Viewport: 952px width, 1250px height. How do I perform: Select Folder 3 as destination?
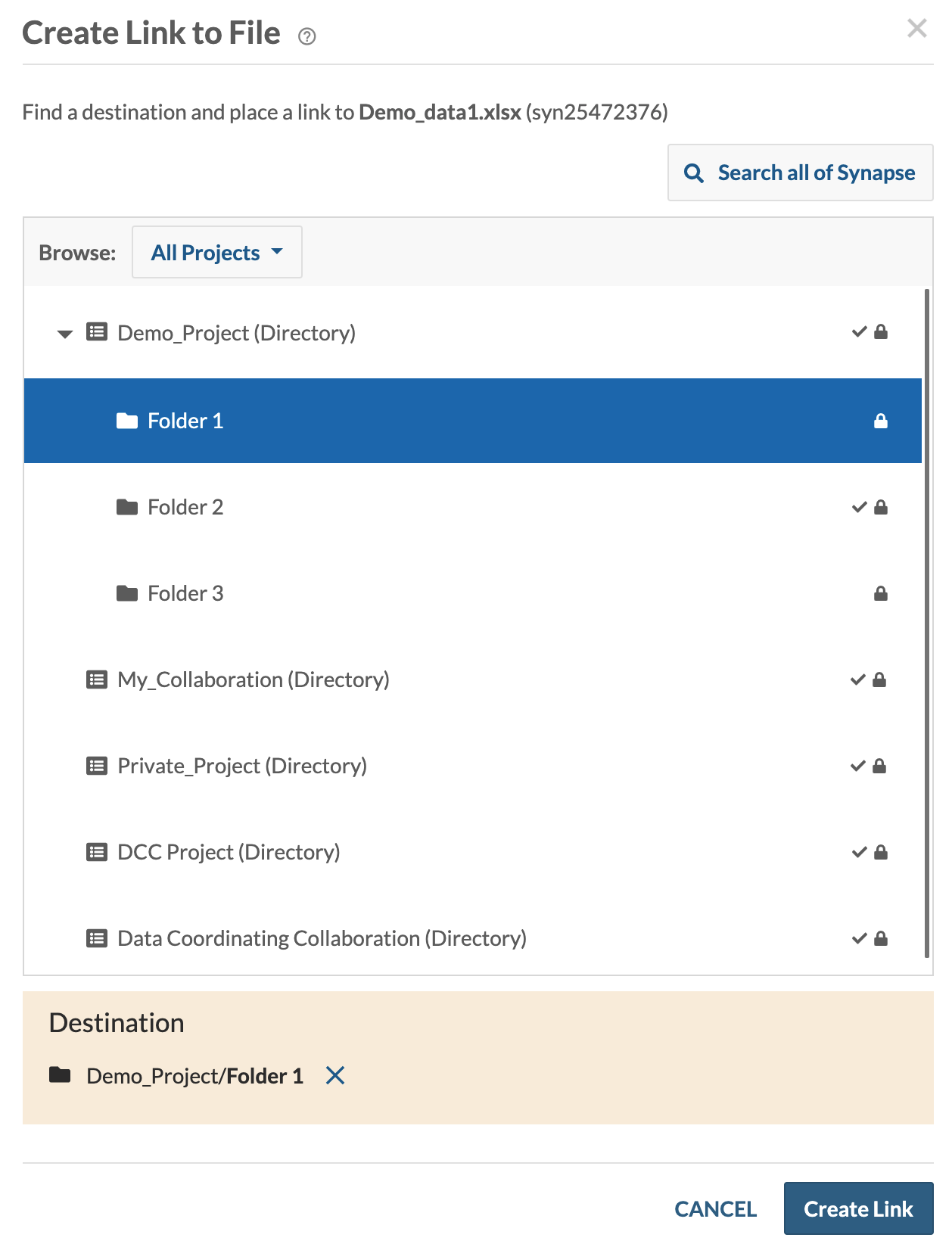pos(185,593)
